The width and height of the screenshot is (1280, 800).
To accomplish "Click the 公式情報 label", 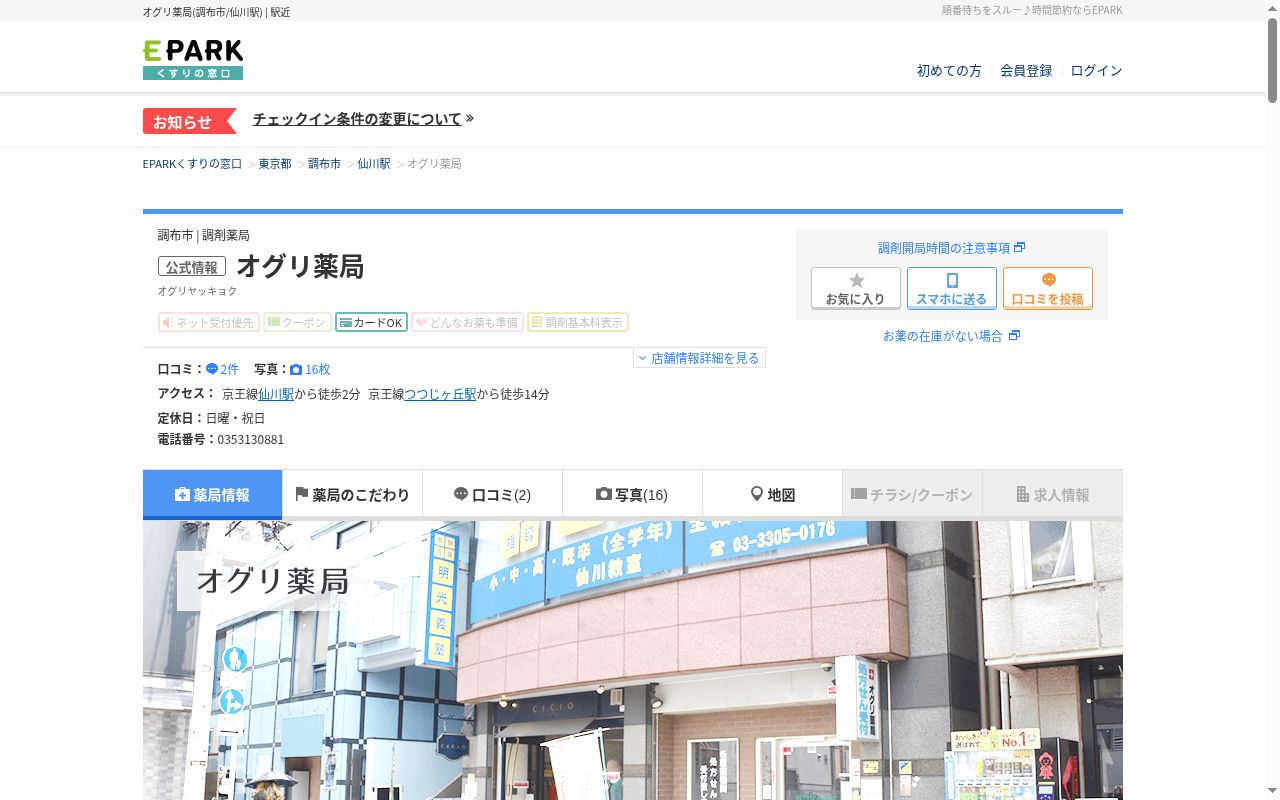I will (x=192, y=267).
